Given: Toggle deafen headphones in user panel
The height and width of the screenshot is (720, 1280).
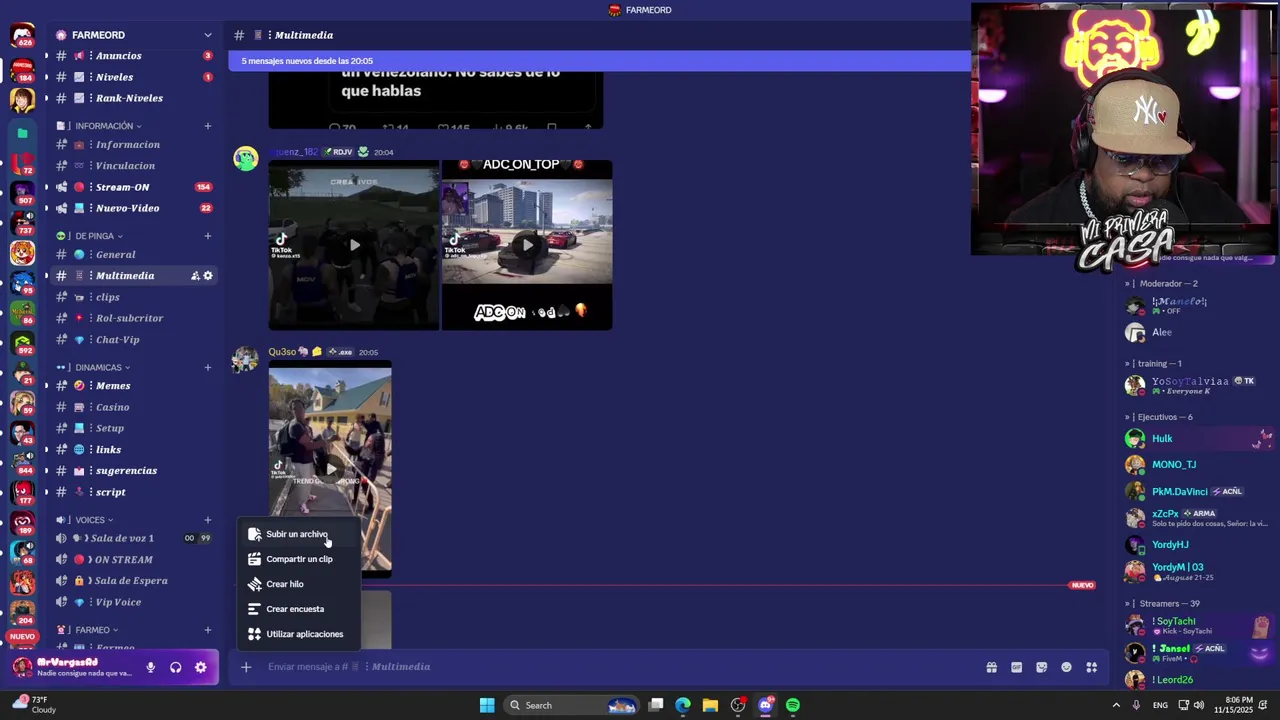Looking at the screenshot, I should coord(176,668).
